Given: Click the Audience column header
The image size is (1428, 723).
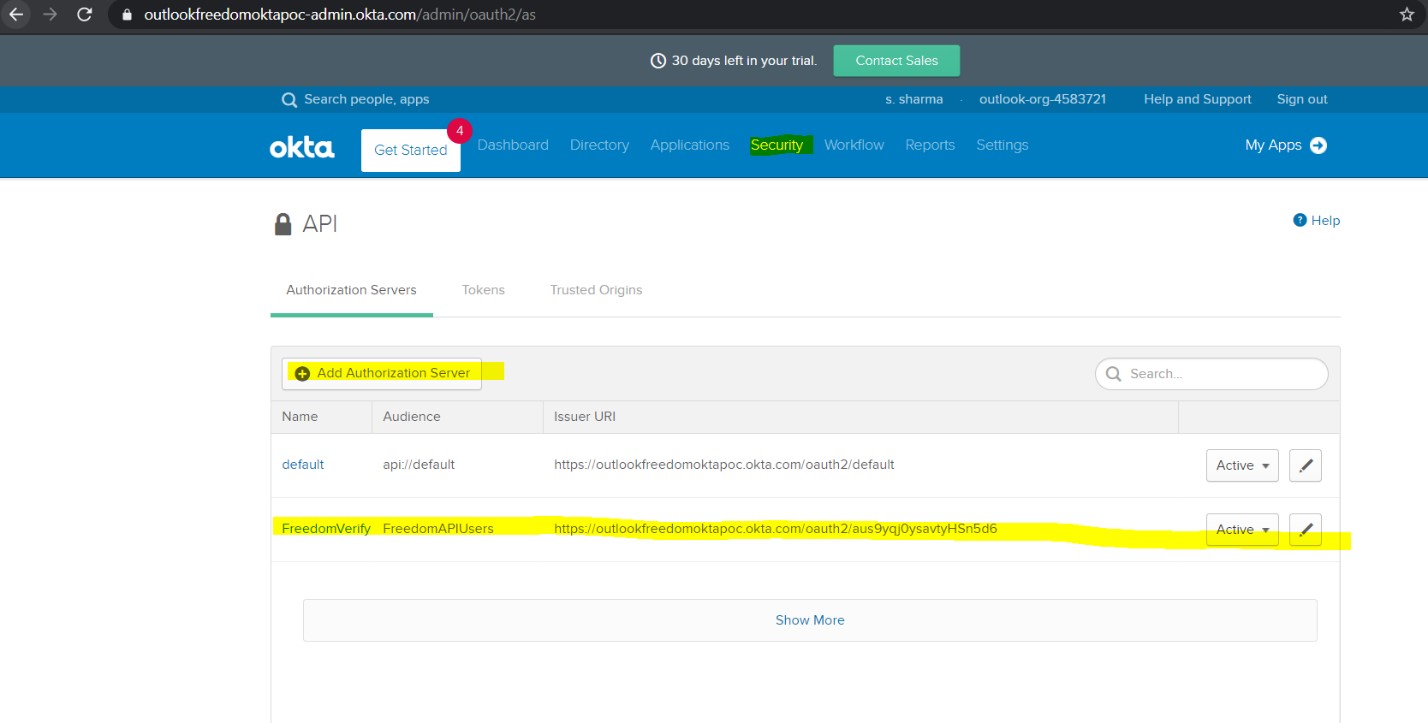Looking at the screenshot, I should 411,416.
